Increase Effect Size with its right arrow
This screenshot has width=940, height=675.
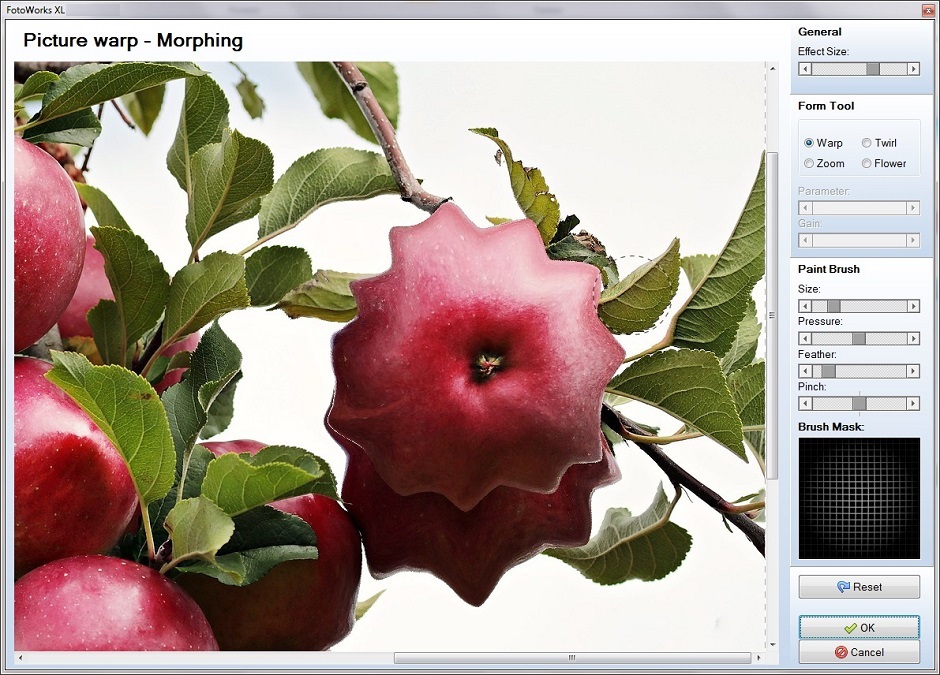[914, 68]
